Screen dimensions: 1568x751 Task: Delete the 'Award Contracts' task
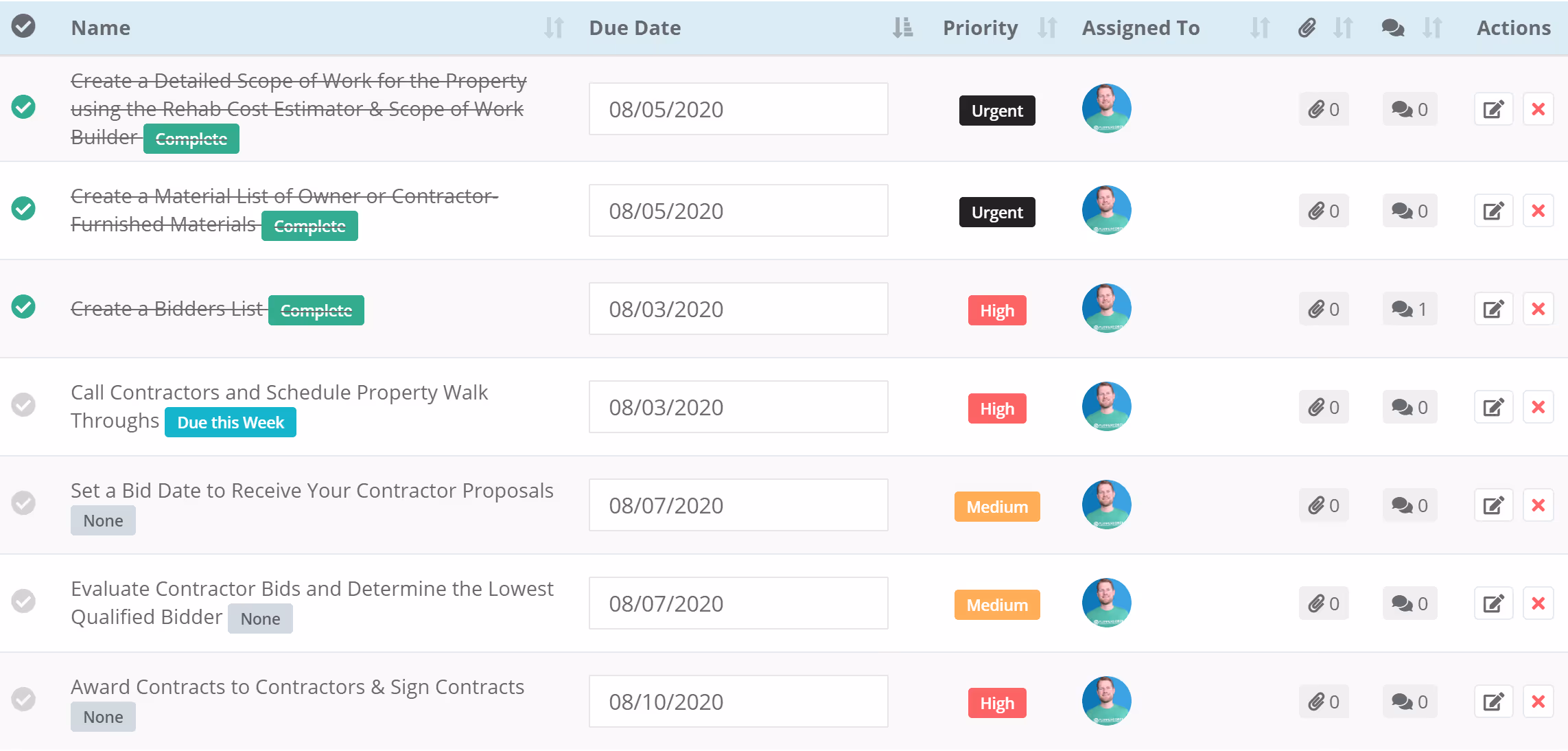[x=1538, y=702]
